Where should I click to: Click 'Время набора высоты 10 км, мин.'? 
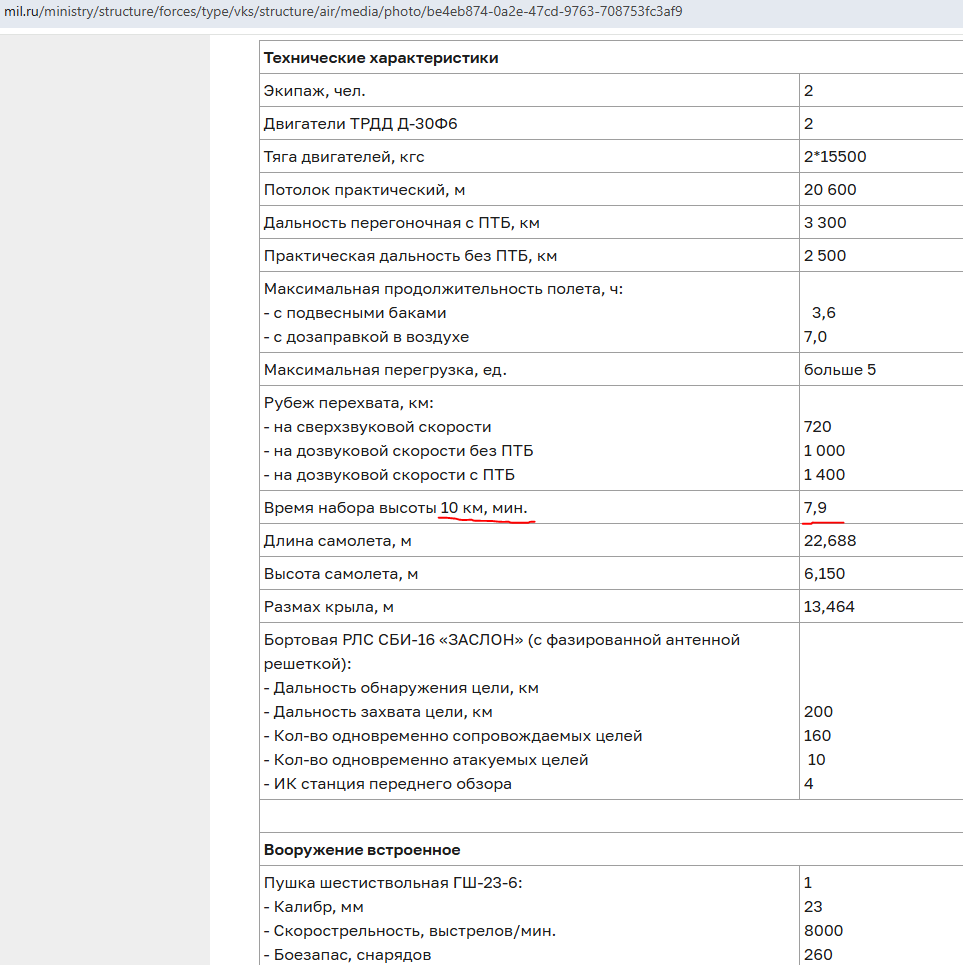pyautogui.click(x=396, y=508)
